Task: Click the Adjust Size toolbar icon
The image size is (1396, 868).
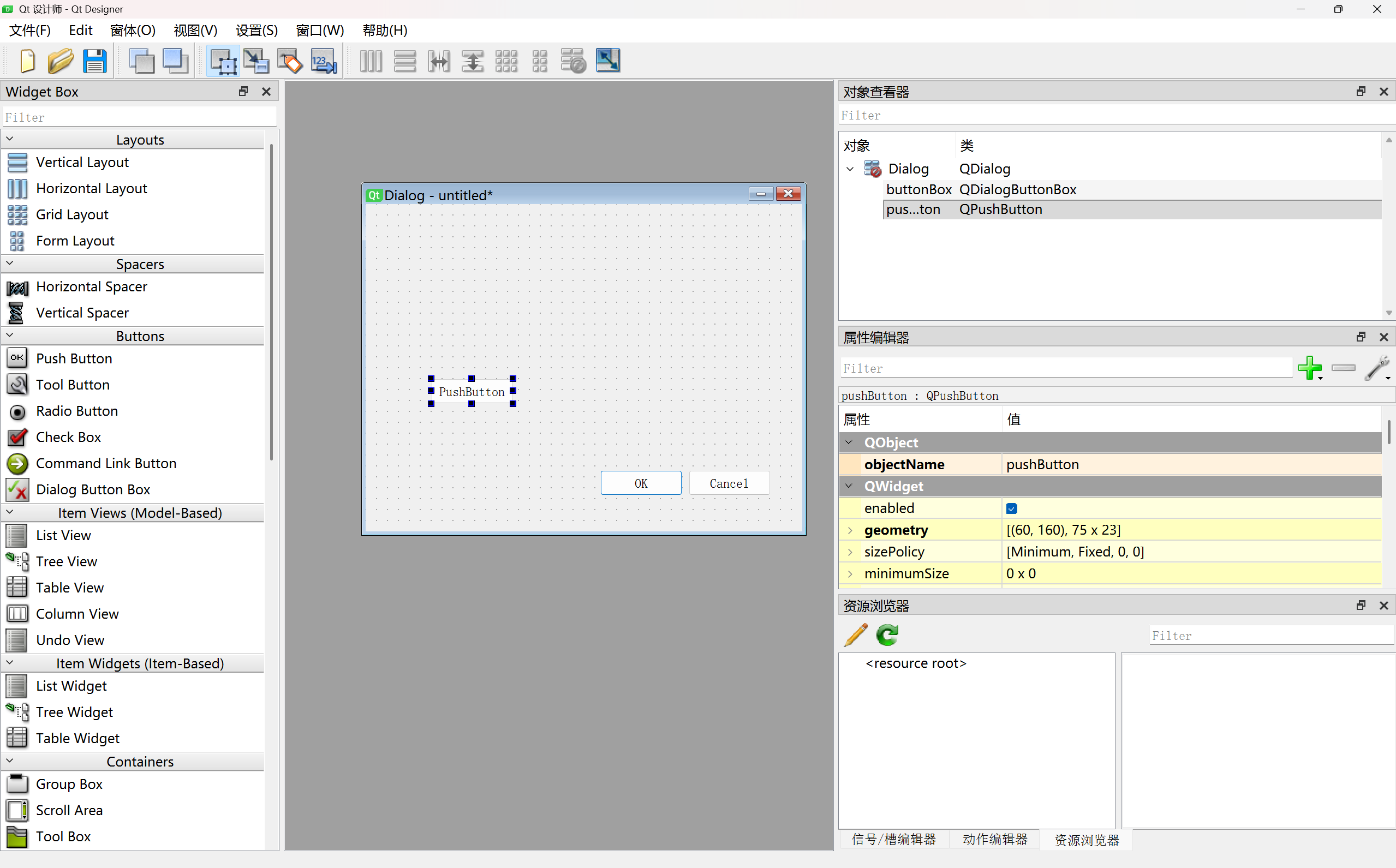Action: [x=607, y=61]
